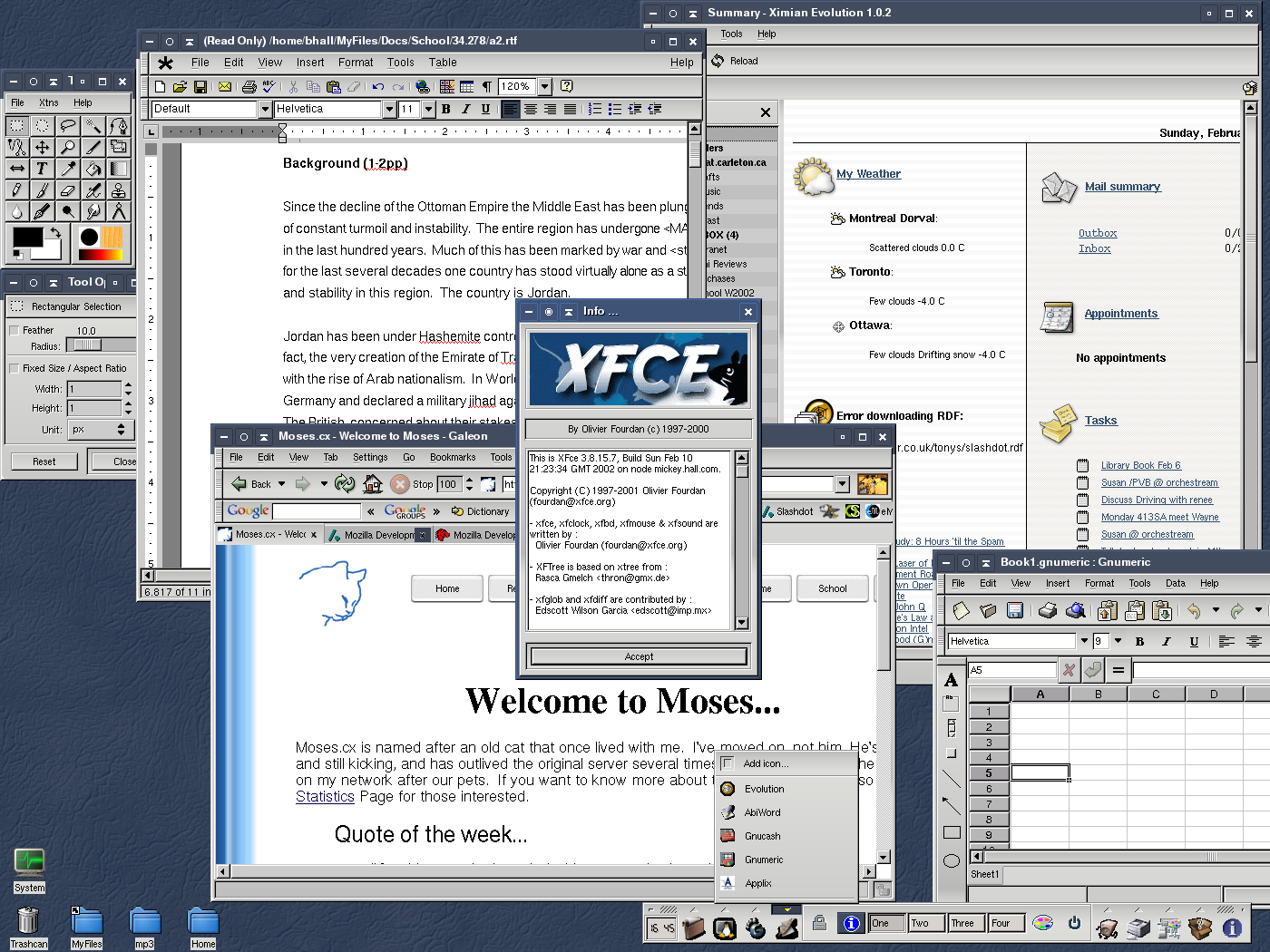Click the Reload icon in Galeon toolbar
The image size is (1270, 952).
tap(345, 484)
